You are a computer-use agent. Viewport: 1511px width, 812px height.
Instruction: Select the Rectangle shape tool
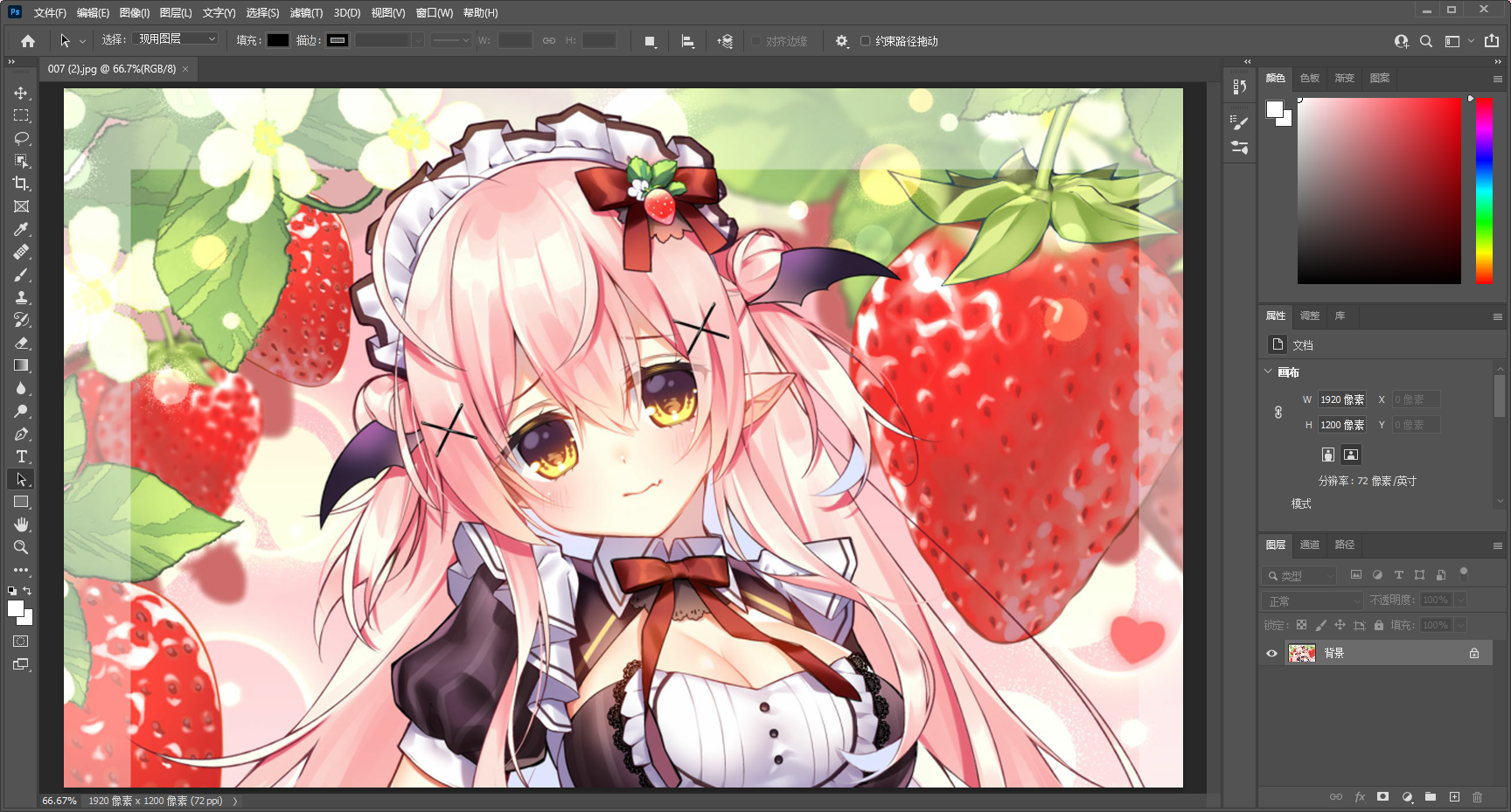pyautogui.click(x=21, y=502)
